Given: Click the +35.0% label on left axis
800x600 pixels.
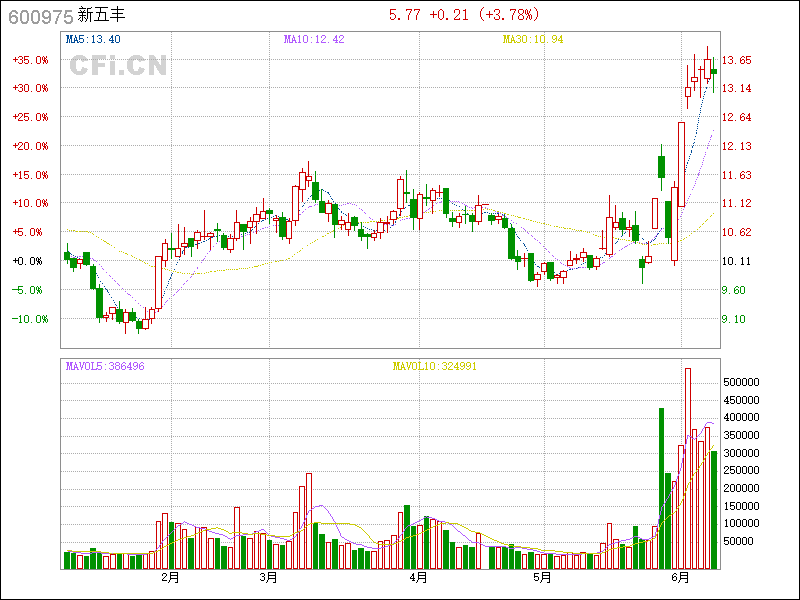Looking at the screenshot, I should (x=30, y=60).
